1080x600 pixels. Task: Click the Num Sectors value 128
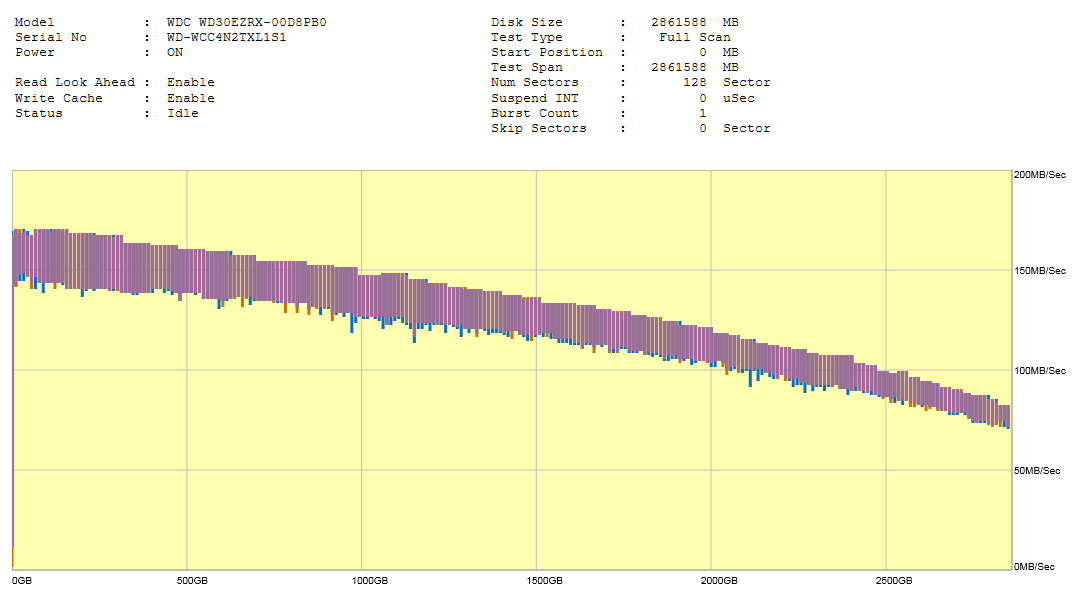point(695,82)
